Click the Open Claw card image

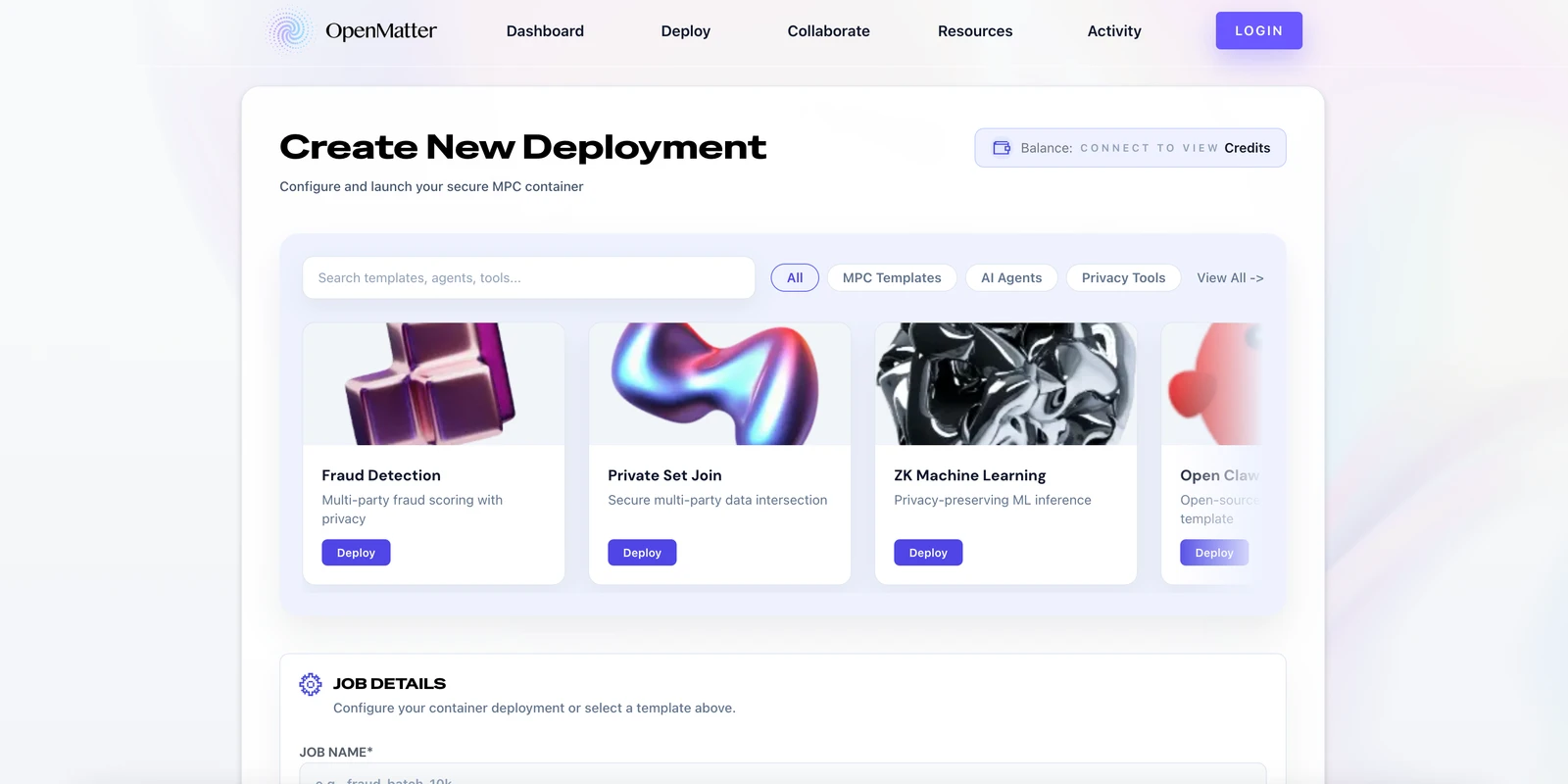coord(1211,384)
